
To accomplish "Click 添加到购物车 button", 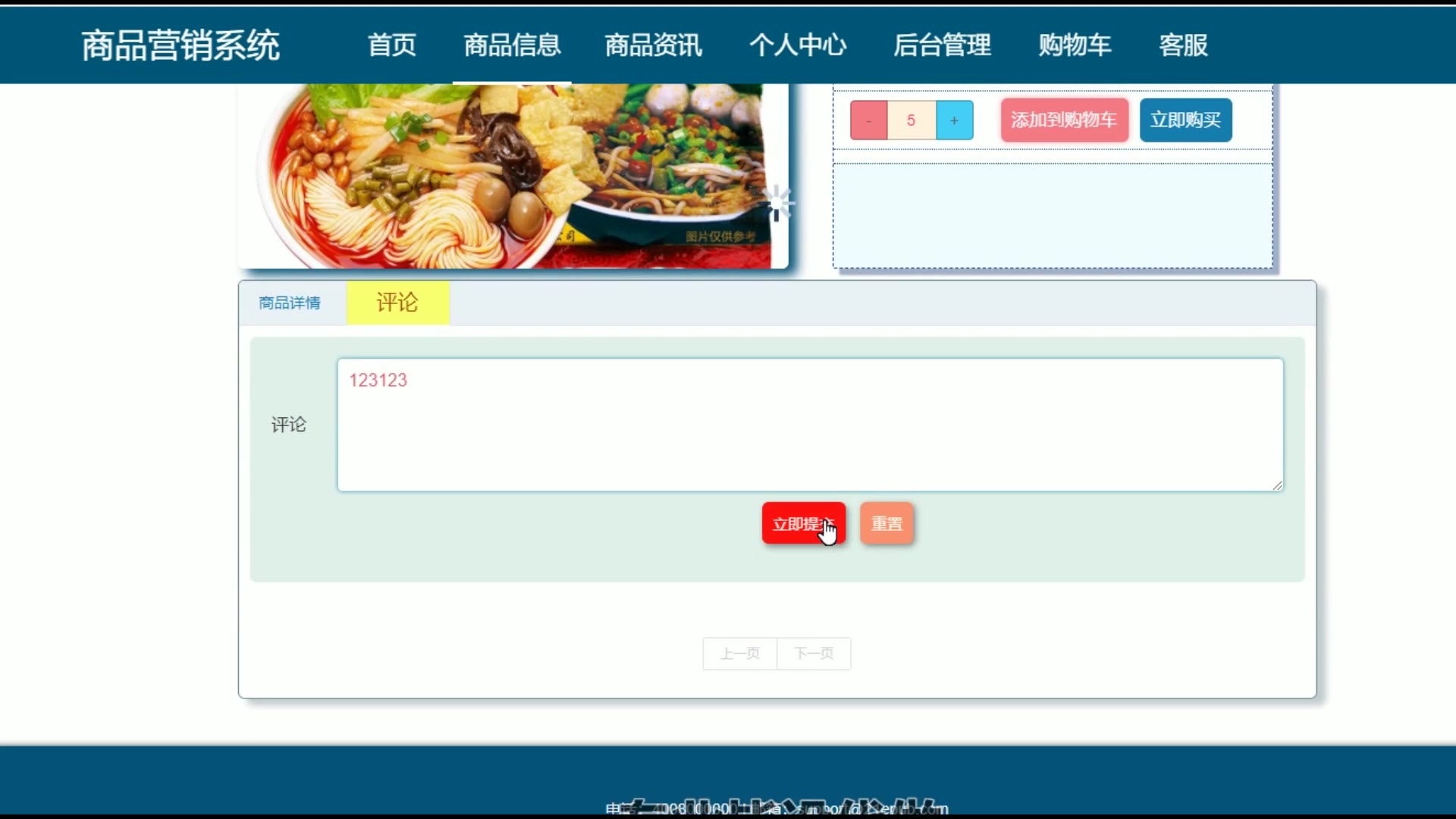I will (1063, 121).
